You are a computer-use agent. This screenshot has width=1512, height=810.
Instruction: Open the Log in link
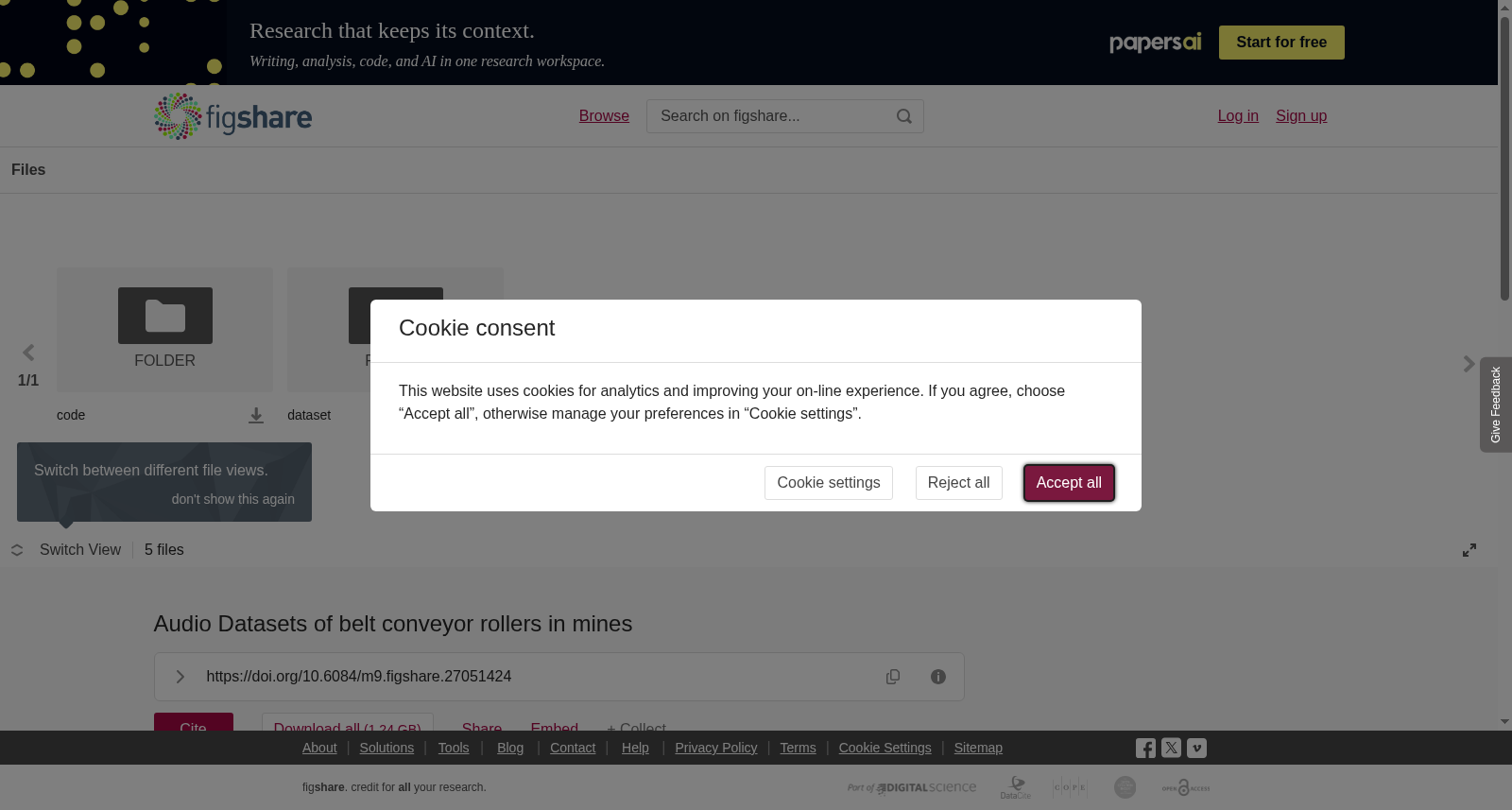[x=1238, y=115]
